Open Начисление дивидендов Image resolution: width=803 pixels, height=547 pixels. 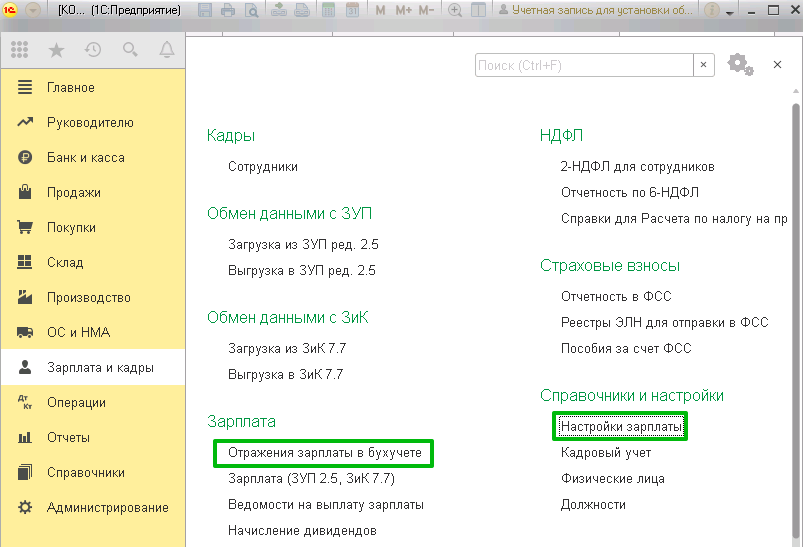tap(302, 531)
